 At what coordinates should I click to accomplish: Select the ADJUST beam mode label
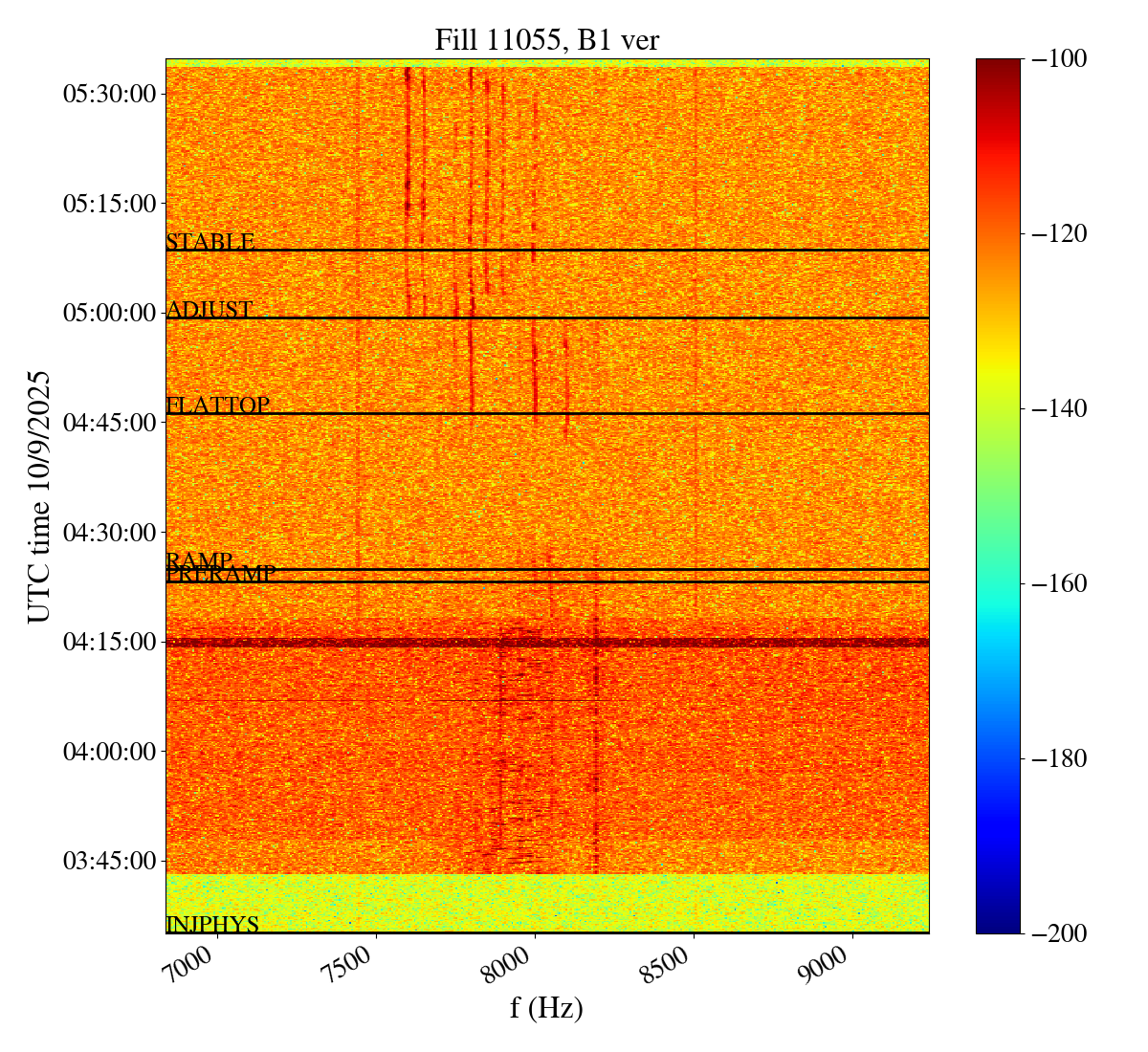pos(210,310)
